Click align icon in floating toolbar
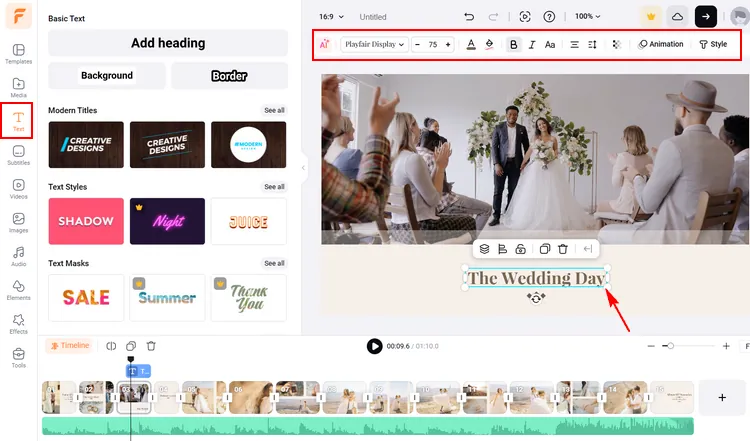This screenshot has height=441, width=750. 502,249
